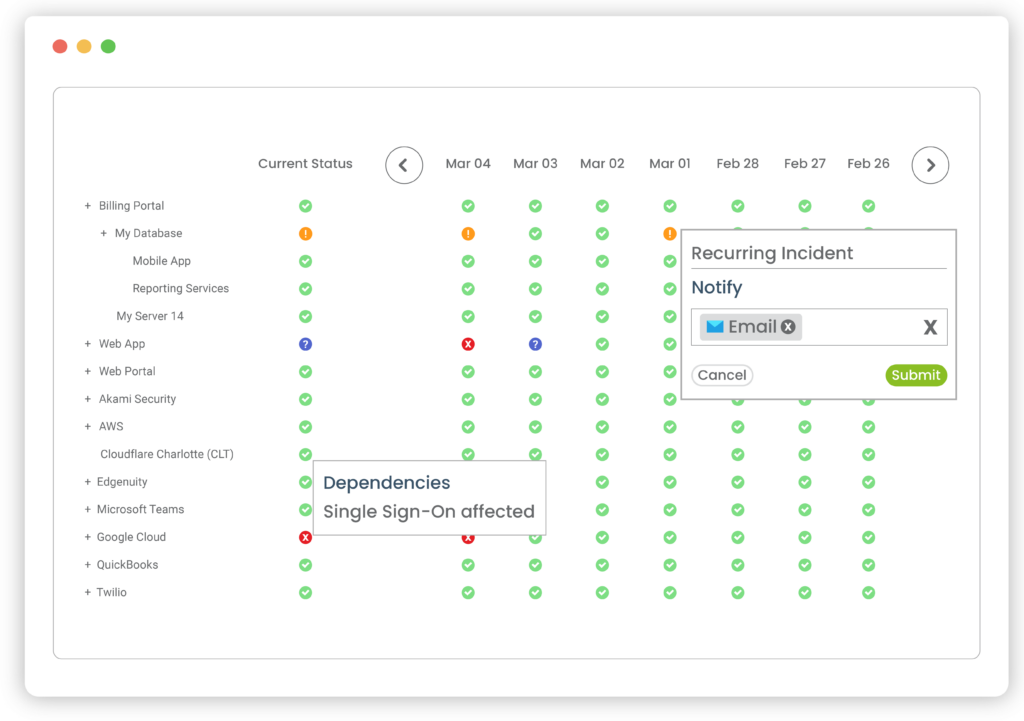Expand the Billing Portal tree item

point(87,205)
